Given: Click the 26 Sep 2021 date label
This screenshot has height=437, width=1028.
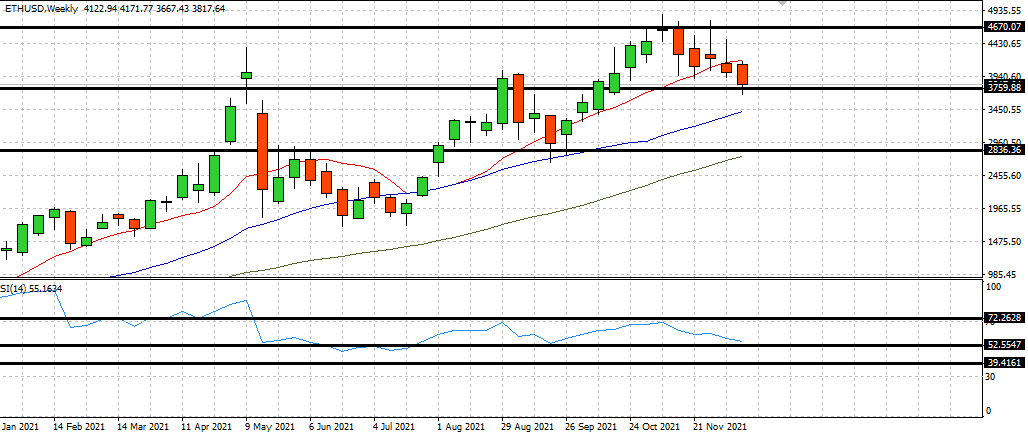Looking at the screenshot, I should point(589,427).
